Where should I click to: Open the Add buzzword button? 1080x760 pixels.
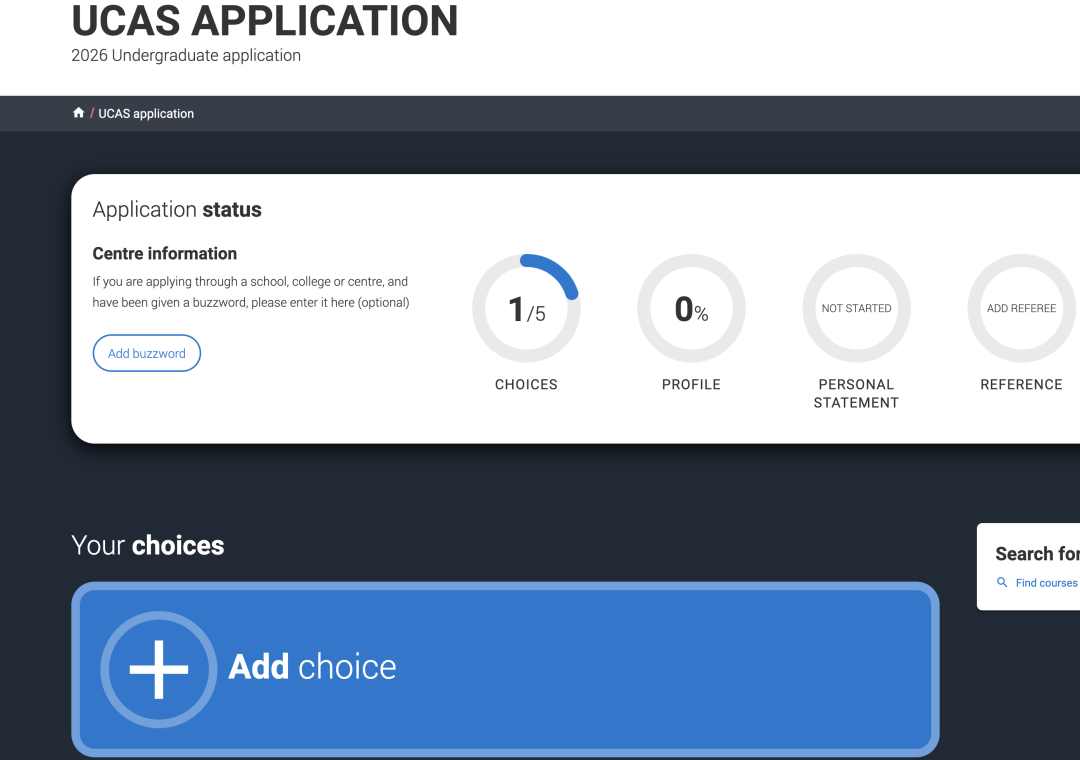pyautogui.click(x=147, y=353)
